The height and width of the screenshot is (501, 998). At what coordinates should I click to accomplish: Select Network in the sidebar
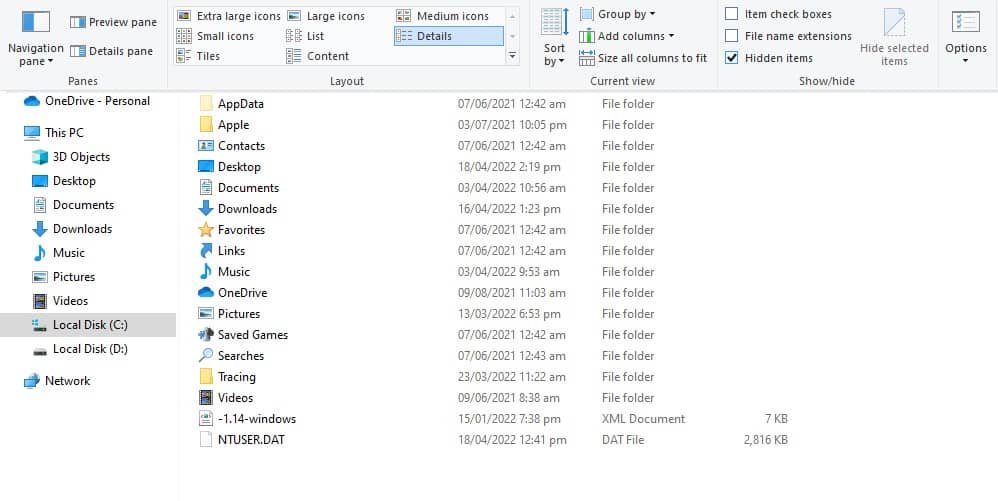click(x=57, y=381)
